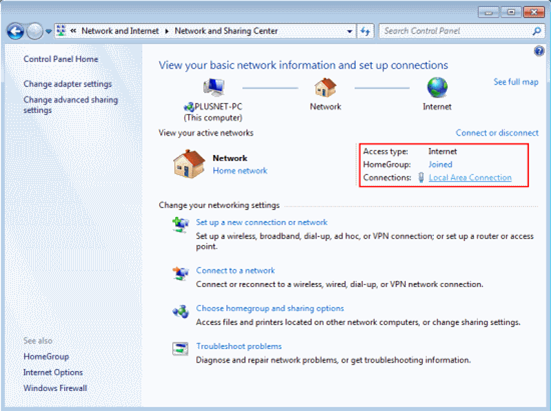Click the Forward navigation arrow button
Viewport: 551px width, 411px height.
35,32
